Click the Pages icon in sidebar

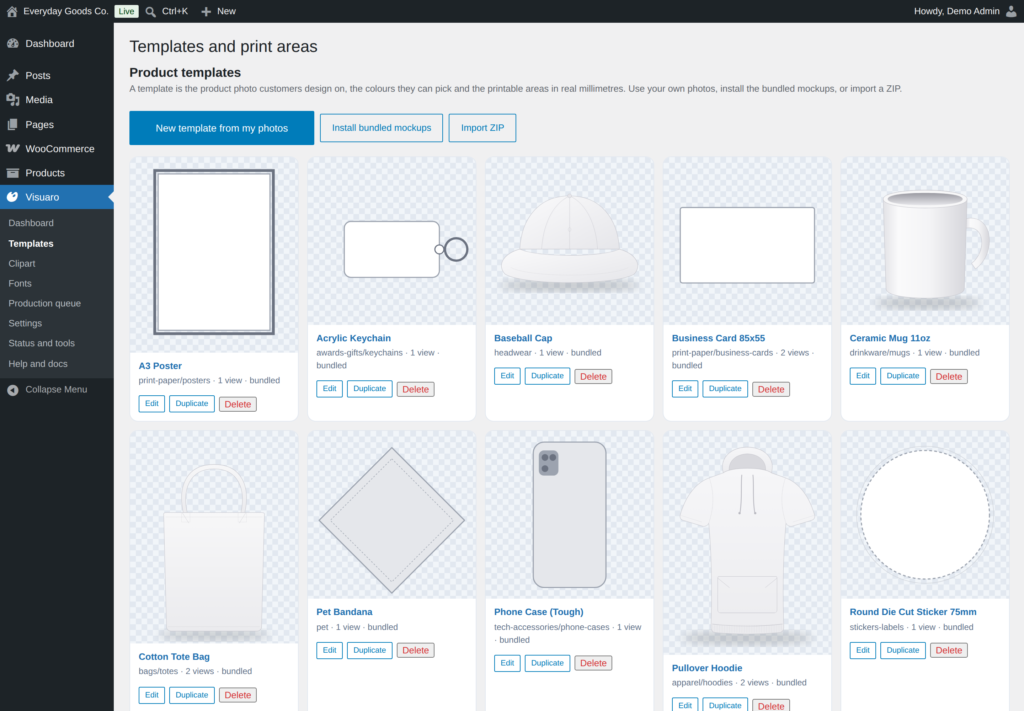(12, 124)
